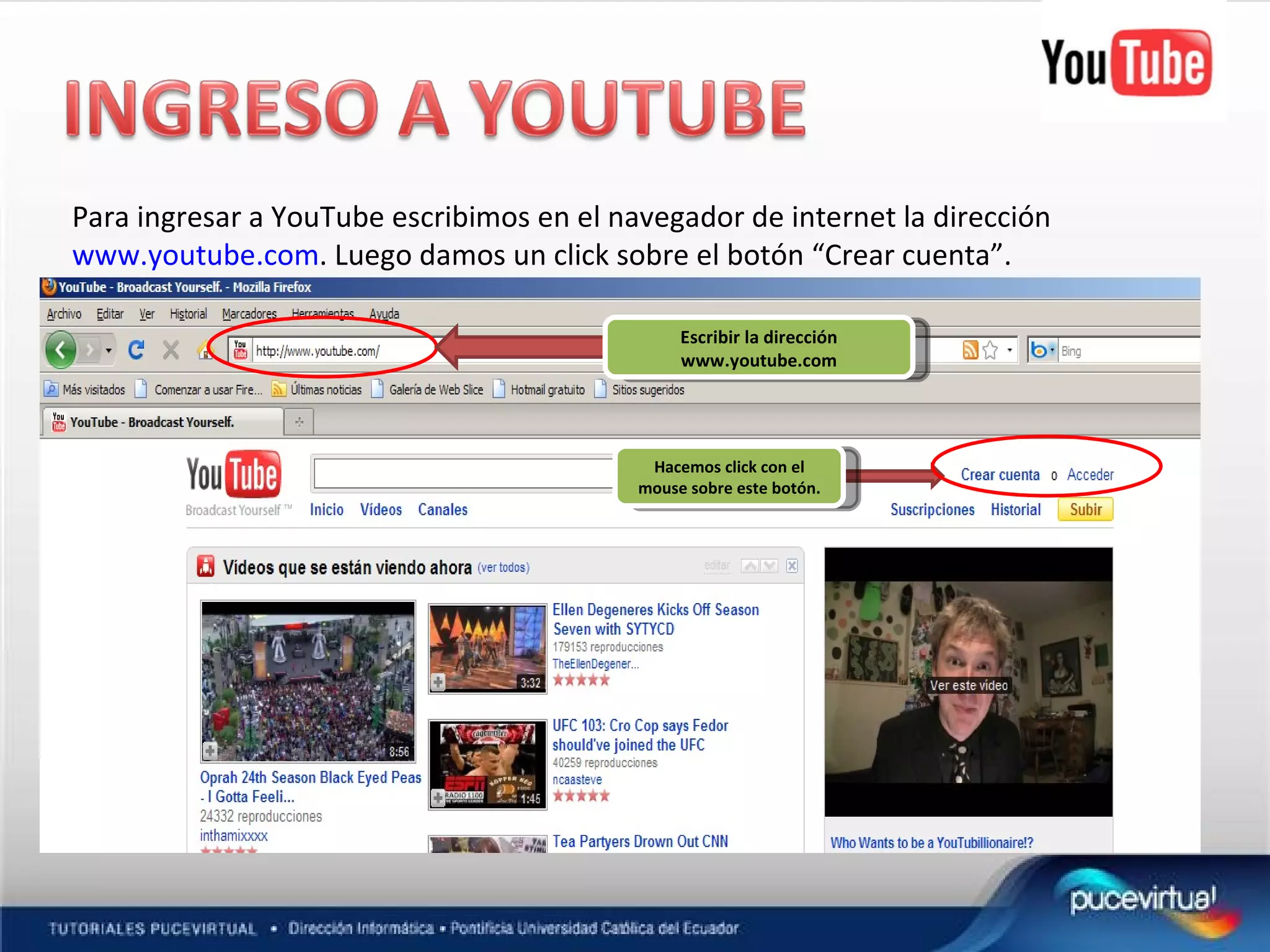Open TheEllenDegener... channel link
This screenshot has width=1270, height=952.
595,664
